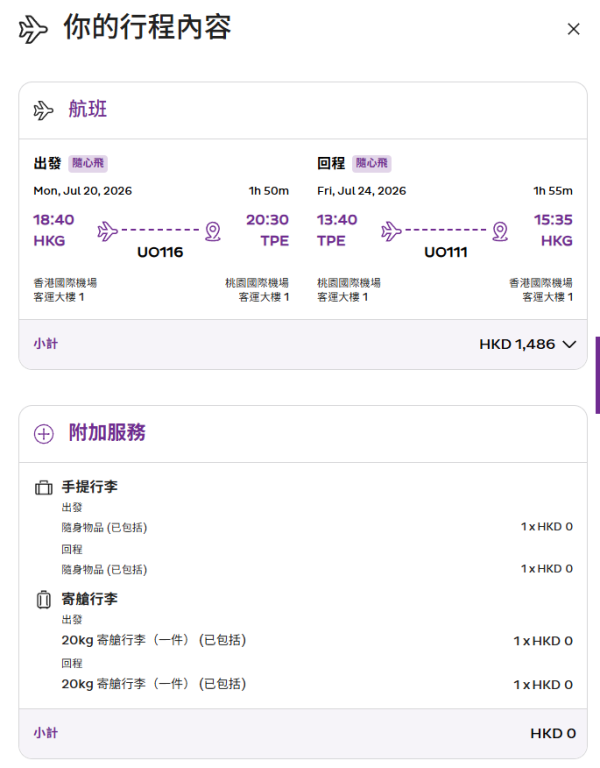Click the HKD 0 add-ons subtotal amount

[x=553, y=733]
